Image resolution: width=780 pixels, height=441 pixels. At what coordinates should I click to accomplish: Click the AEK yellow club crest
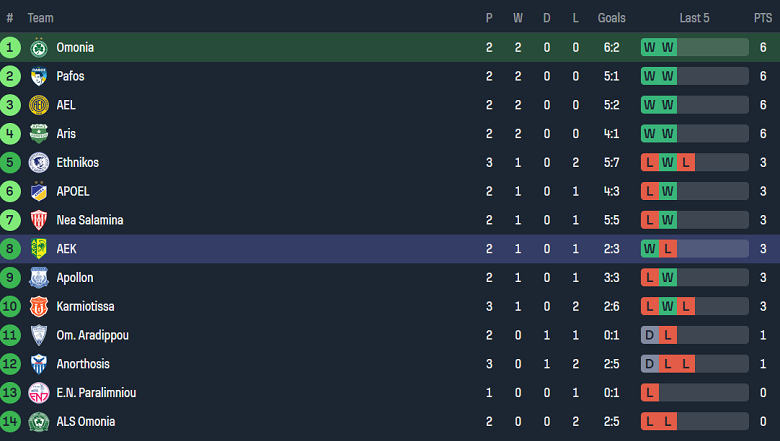click(39, 249)
